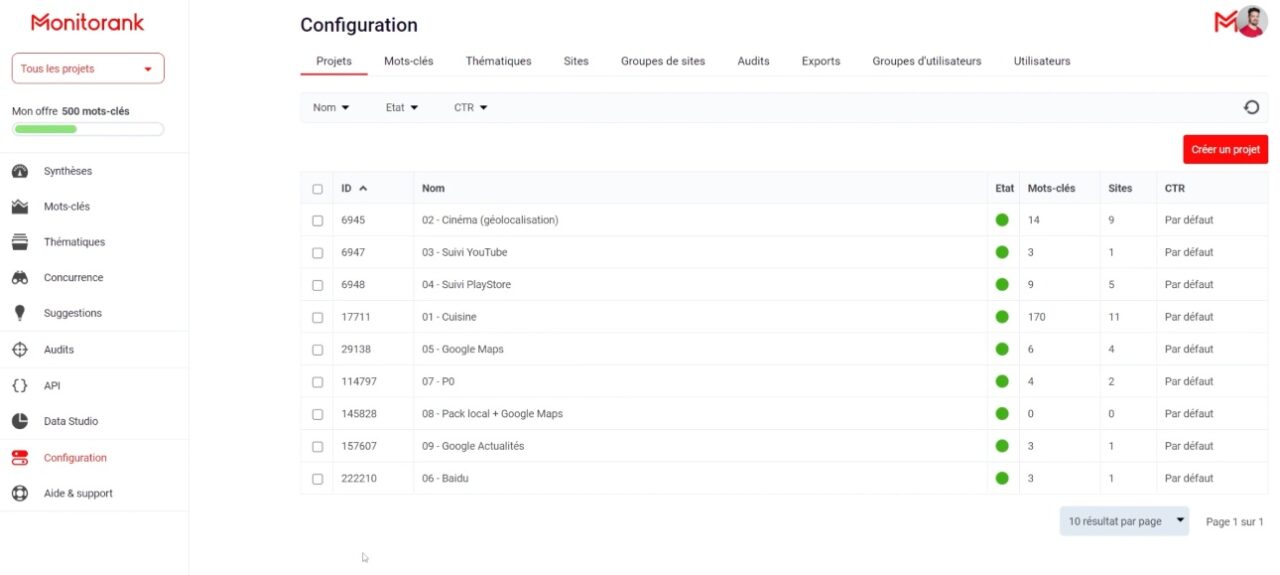Click the Monitorank logo
This screenshot has width=1280, height=575.
[87, 22]
